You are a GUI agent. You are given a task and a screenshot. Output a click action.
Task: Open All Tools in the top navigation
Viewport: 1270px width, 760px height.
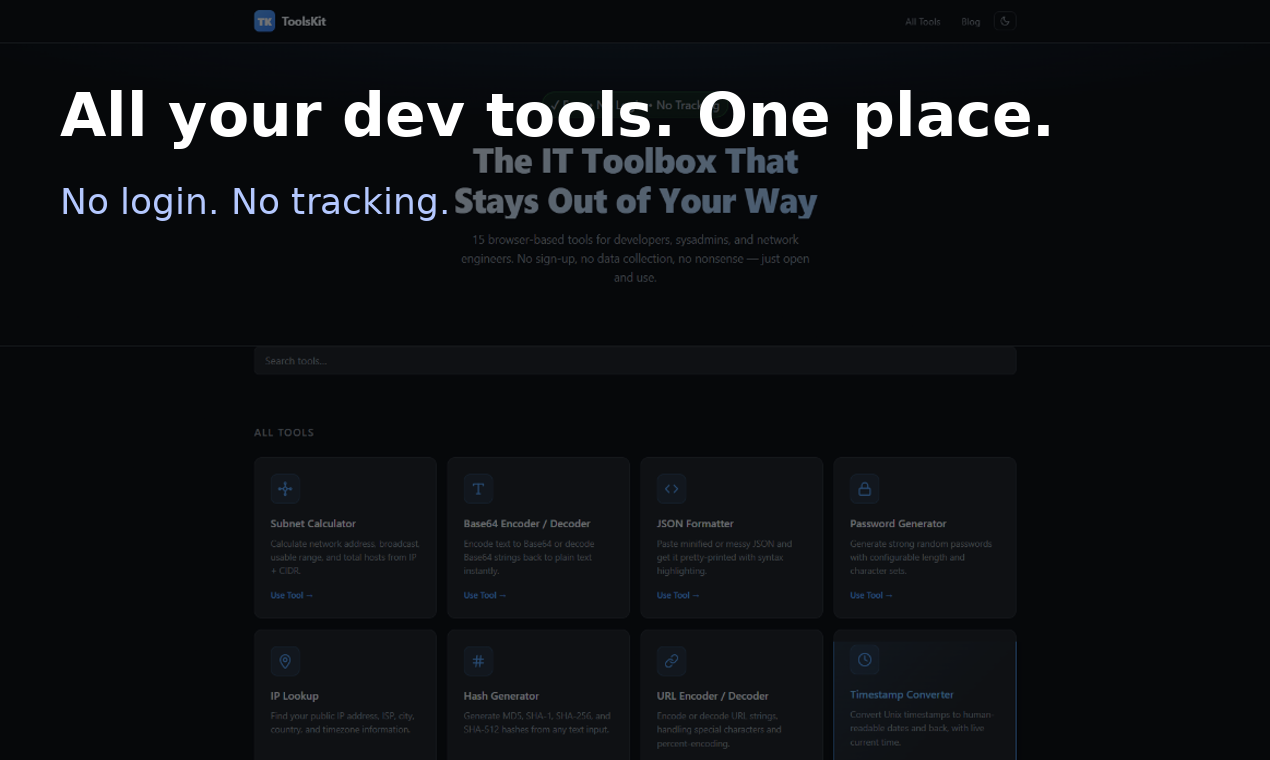click(x=923, y=22)
